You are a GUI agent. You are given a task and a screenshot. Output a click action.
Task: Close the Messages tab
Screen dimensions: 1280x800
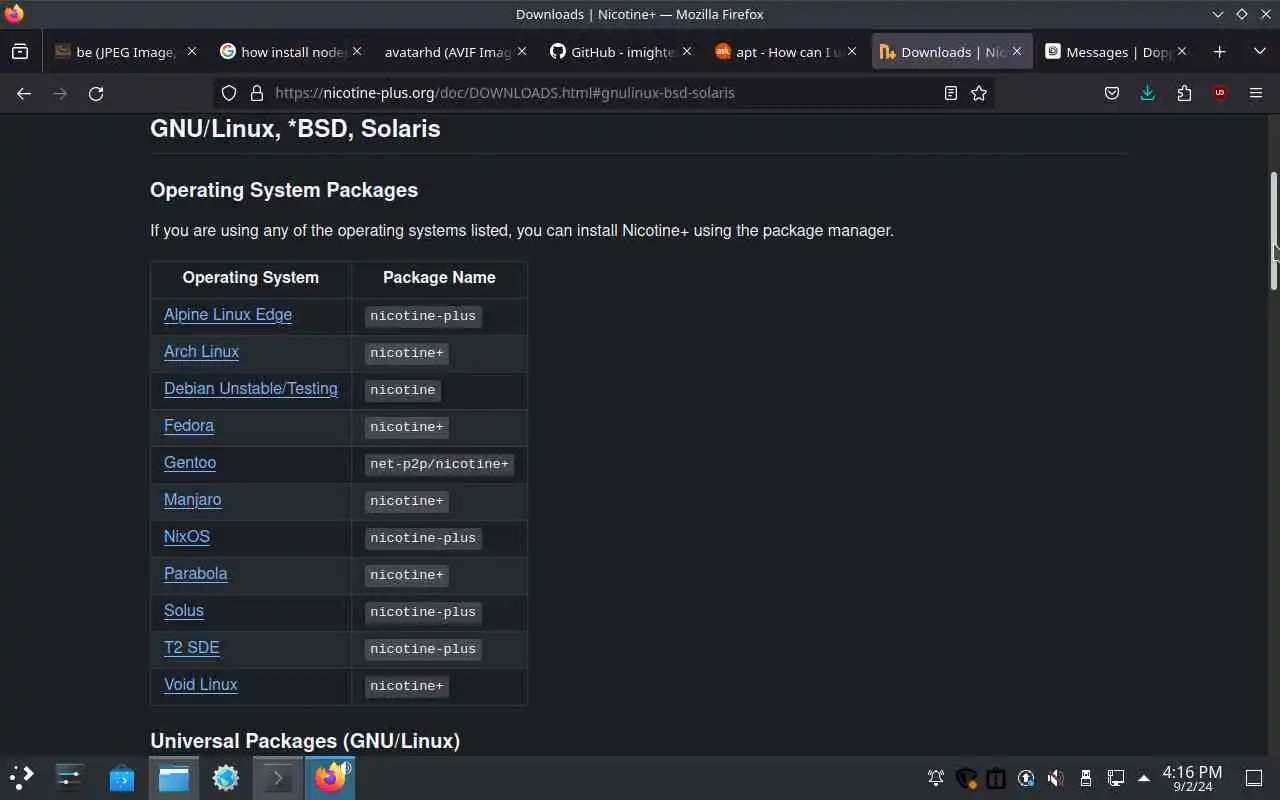pyautogui.click(x=1182, y=51)
